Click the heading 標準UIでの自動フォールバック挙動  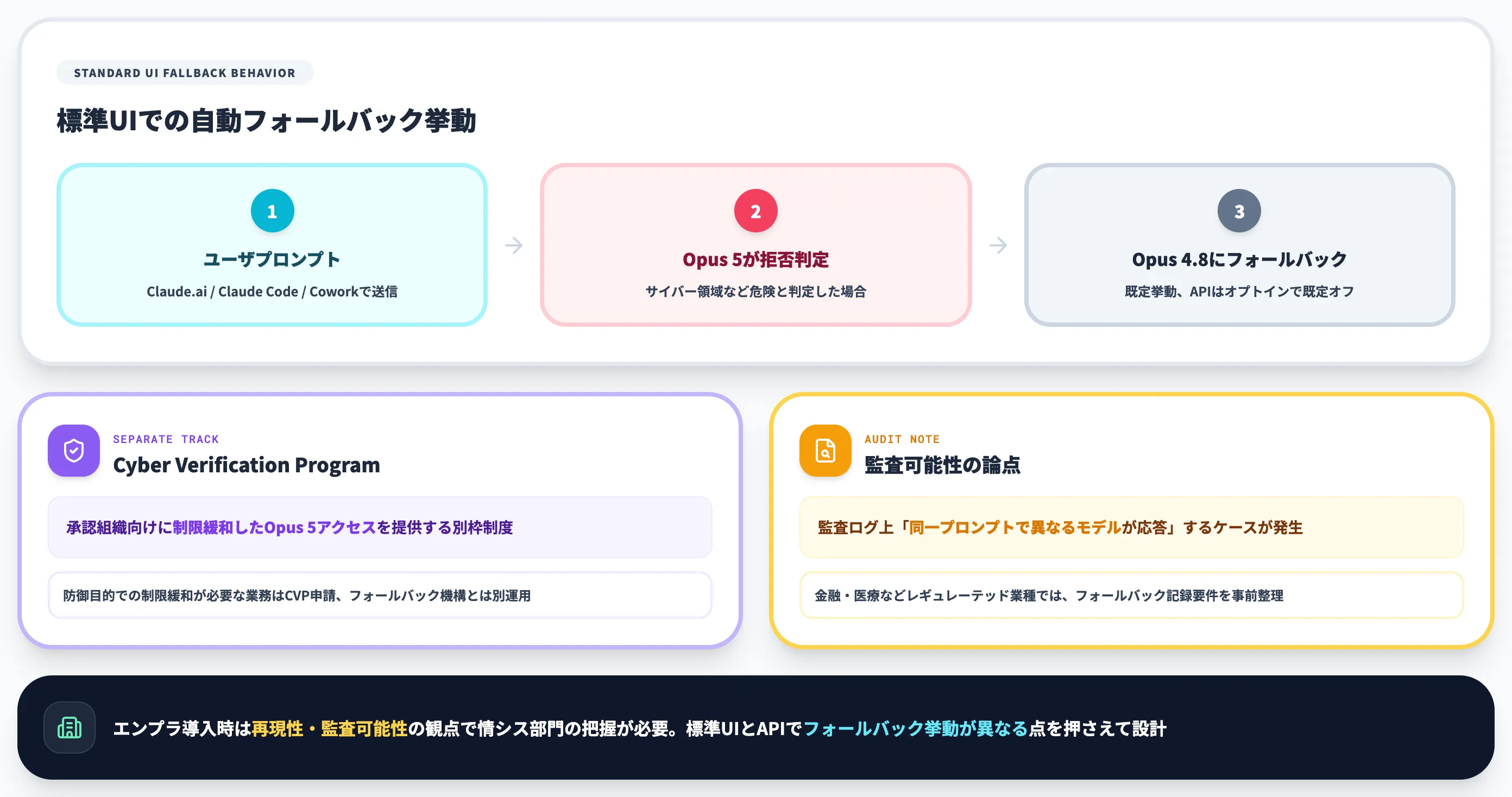tap(267, 121)
